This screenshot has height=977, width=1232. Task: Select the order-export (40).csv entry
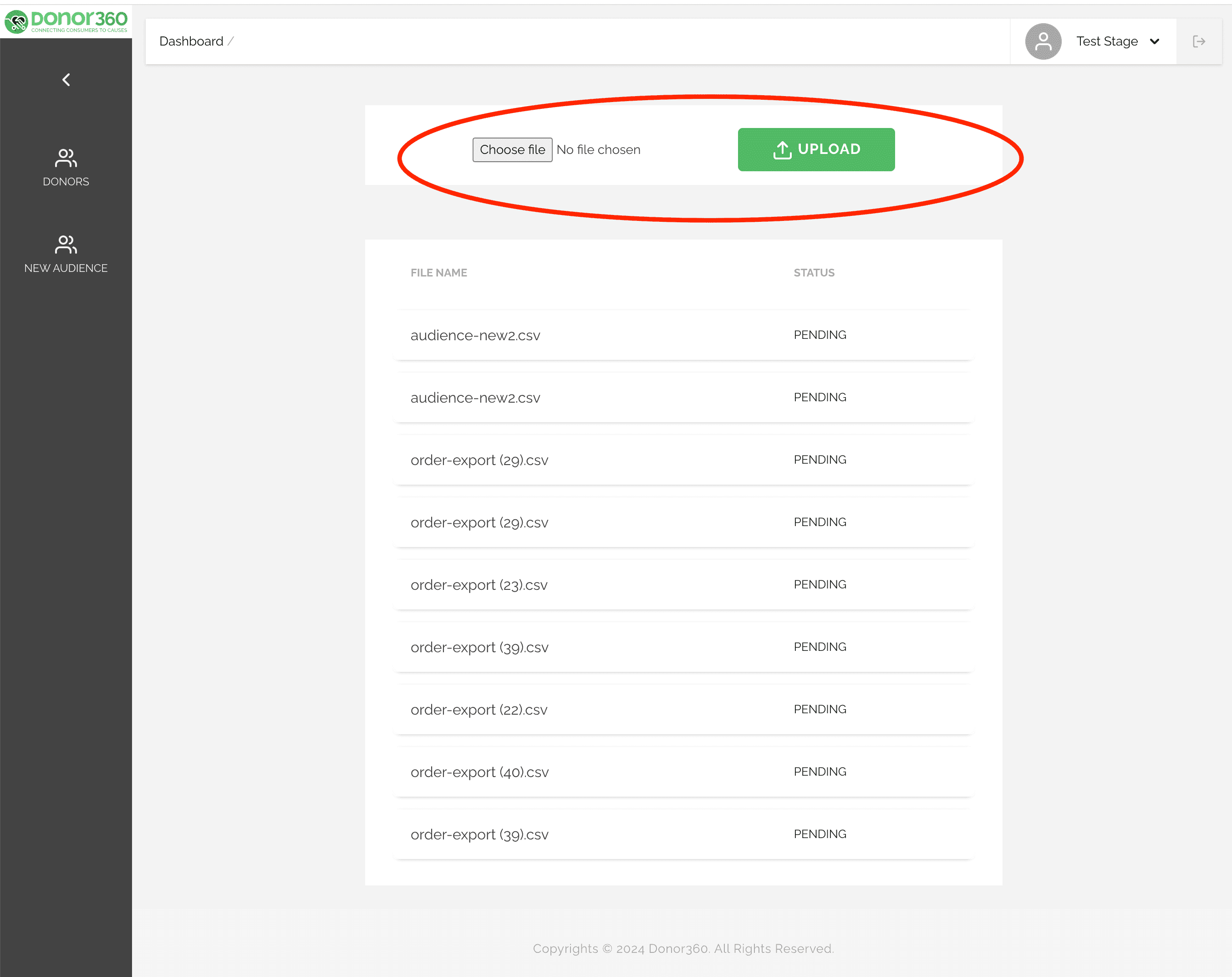(479, 771)
